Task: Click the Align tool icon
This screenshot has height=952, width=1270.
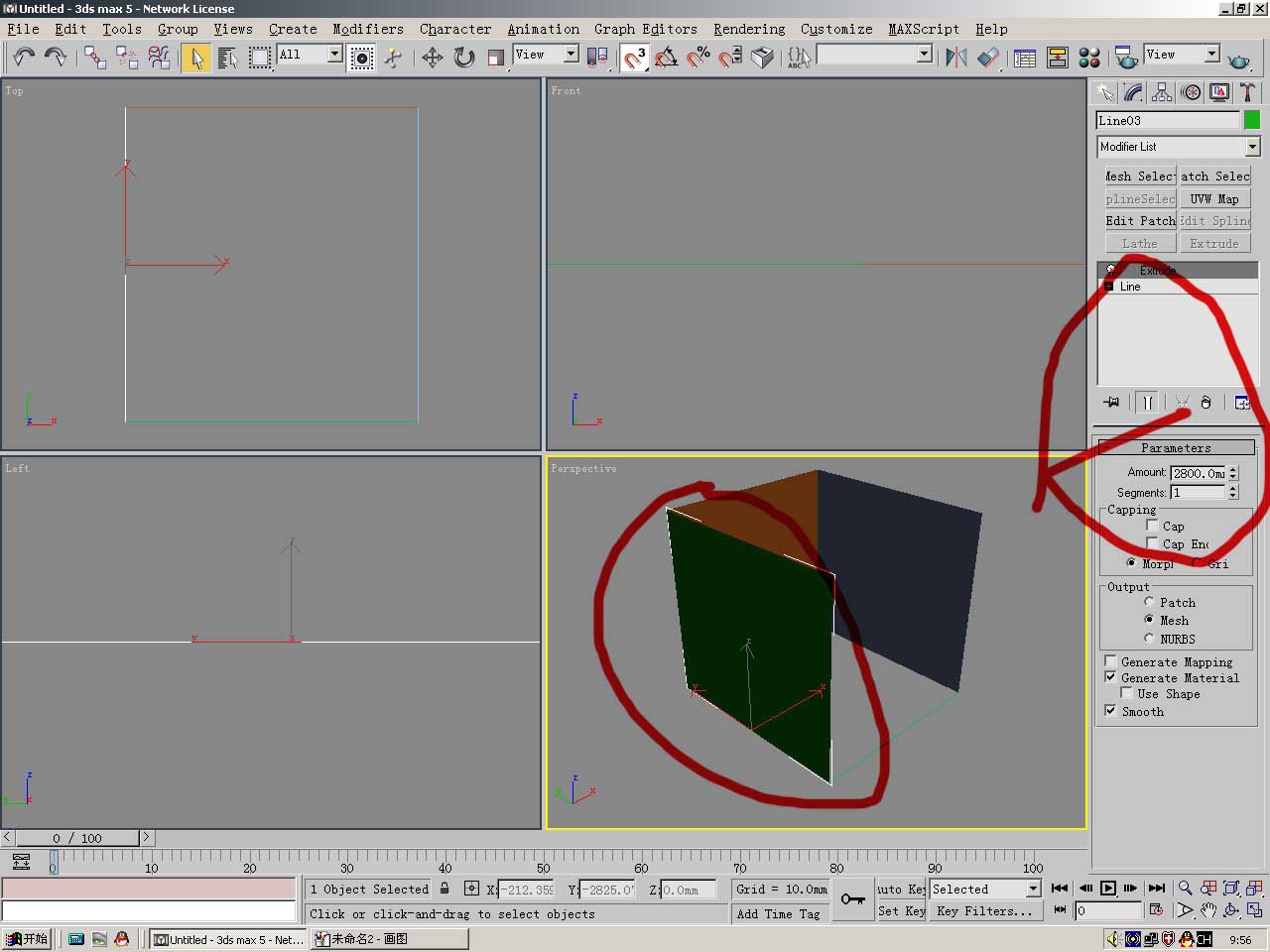Action: coord(988,58)
